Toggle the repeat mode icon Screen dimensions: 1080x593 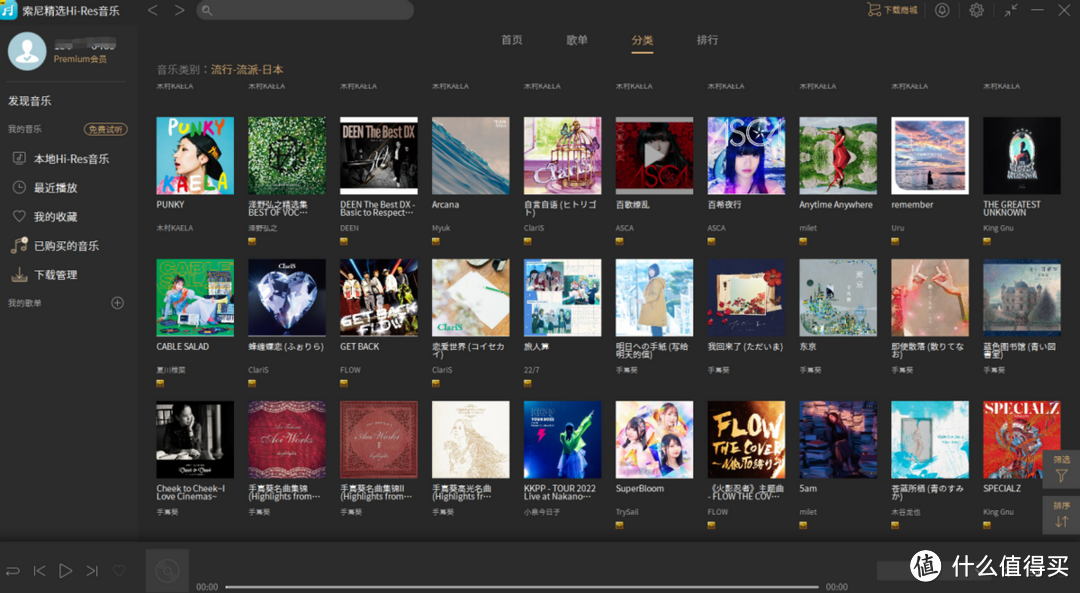[12, 570]
